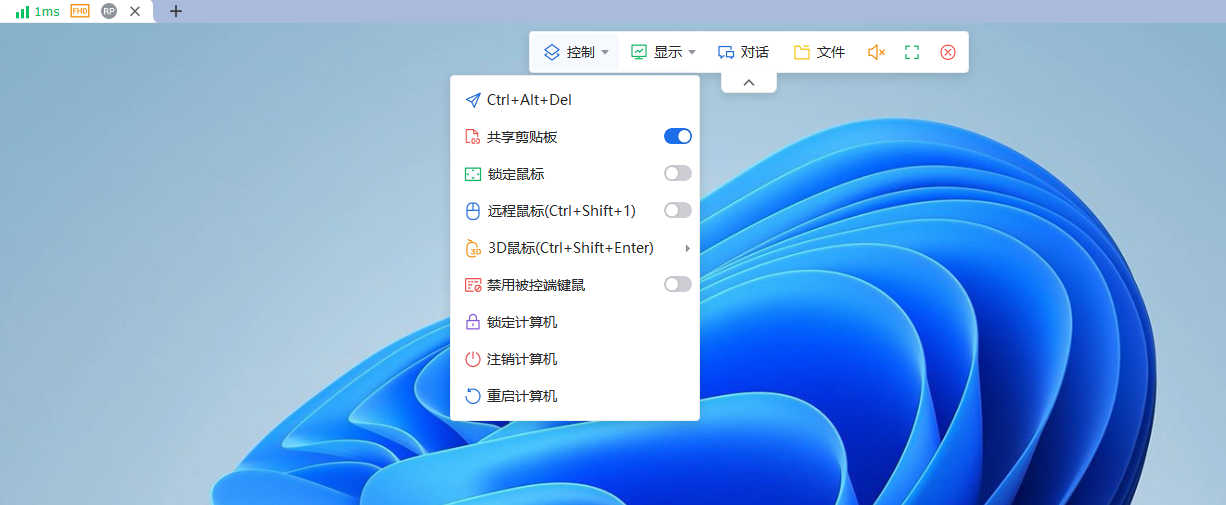Click the red power icon for logout
Viewport: 1226px width, 505px height.
tap(473, 359)
